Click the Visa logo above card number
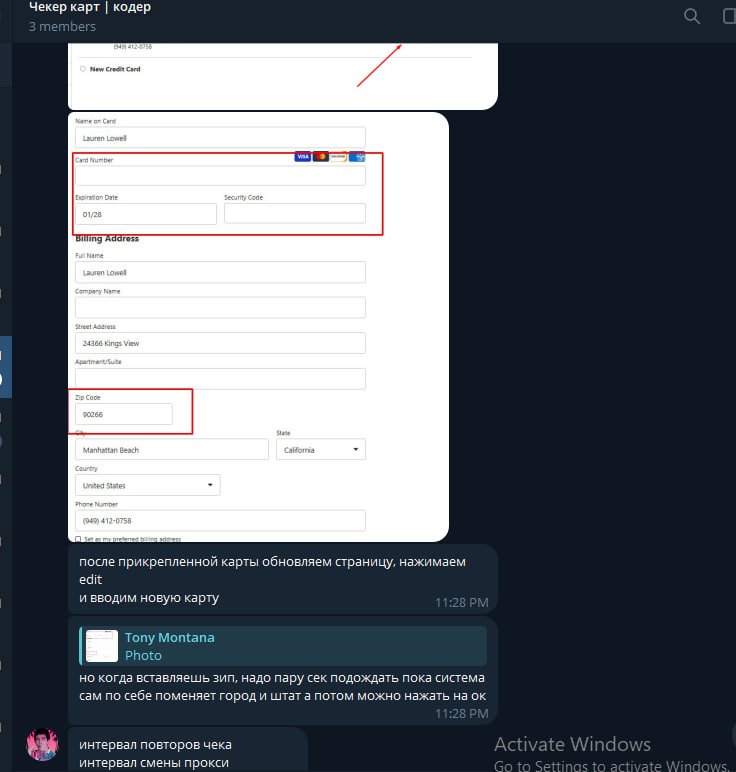Image resolution: width=736 pixels, height=772 pixels. [302, 157]
